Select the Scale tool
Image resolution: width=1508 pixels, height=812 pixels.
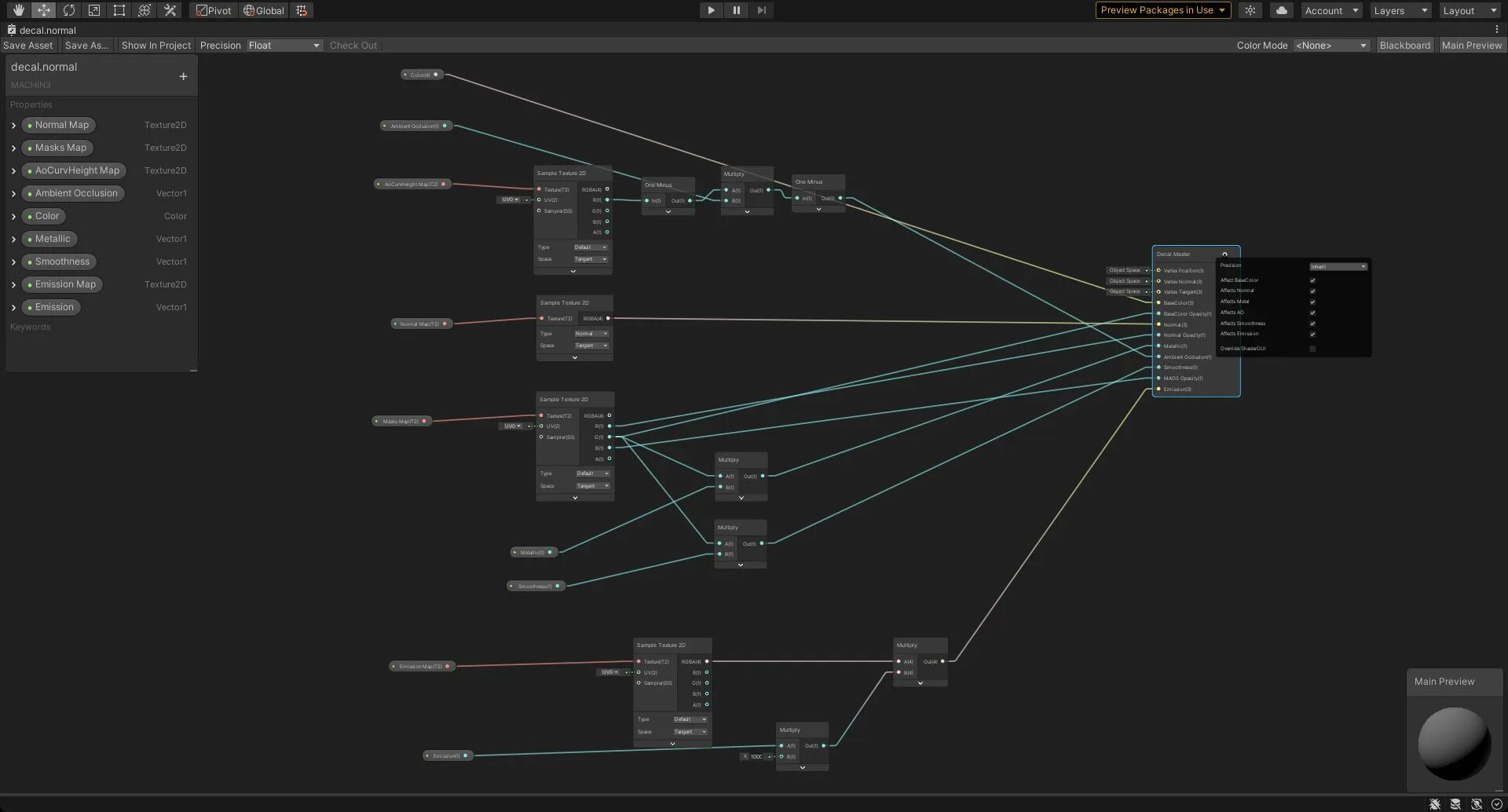94,10
